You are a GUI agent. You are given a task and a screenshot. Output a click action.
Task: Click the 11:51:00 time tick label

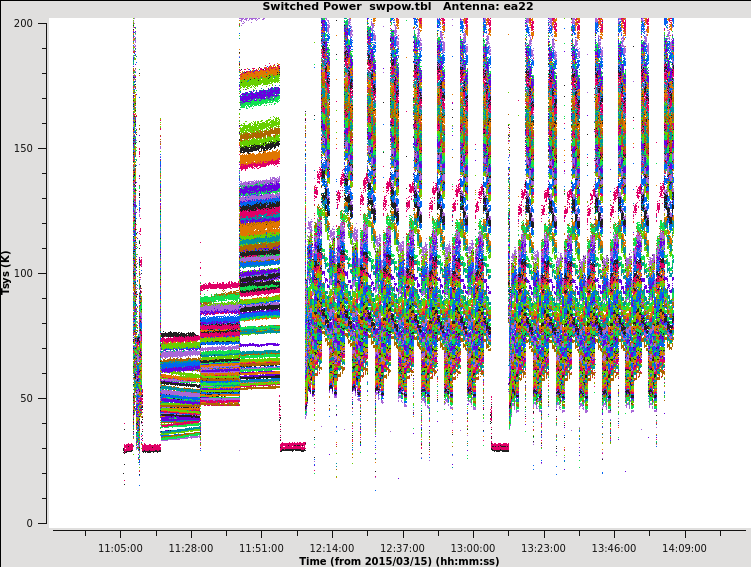[x=261, y=548]
